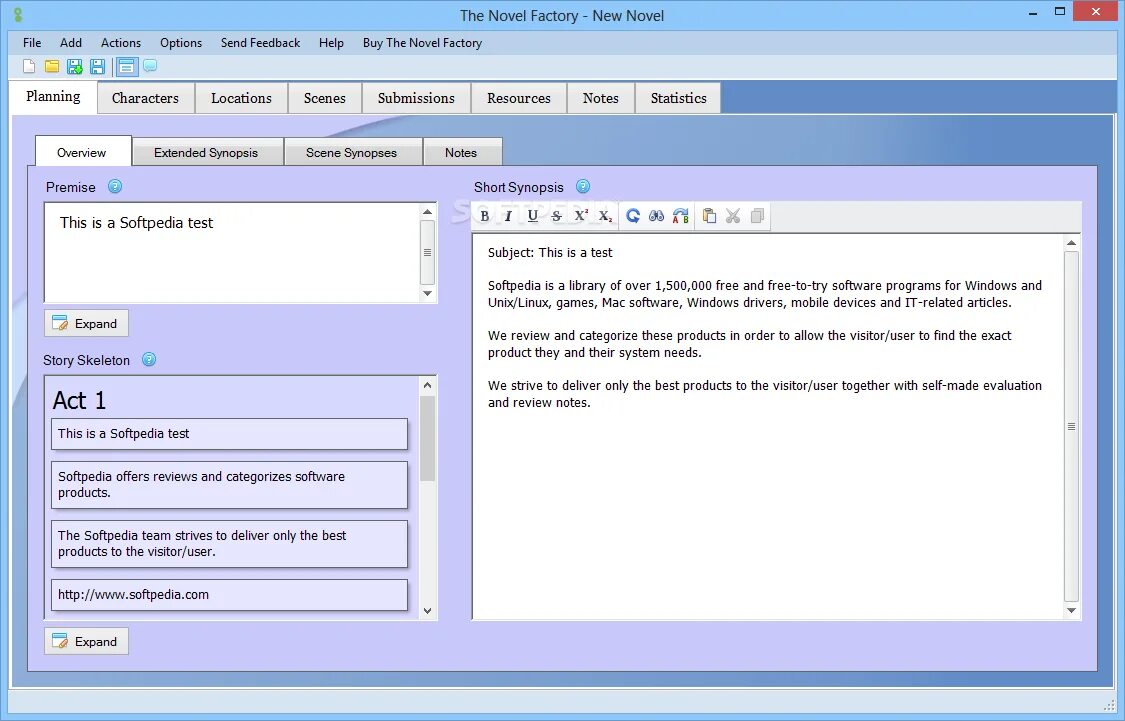Viewport: 1125px width, 721px height.
Task: Open the Add menu
Action: [x=71, y=43]
